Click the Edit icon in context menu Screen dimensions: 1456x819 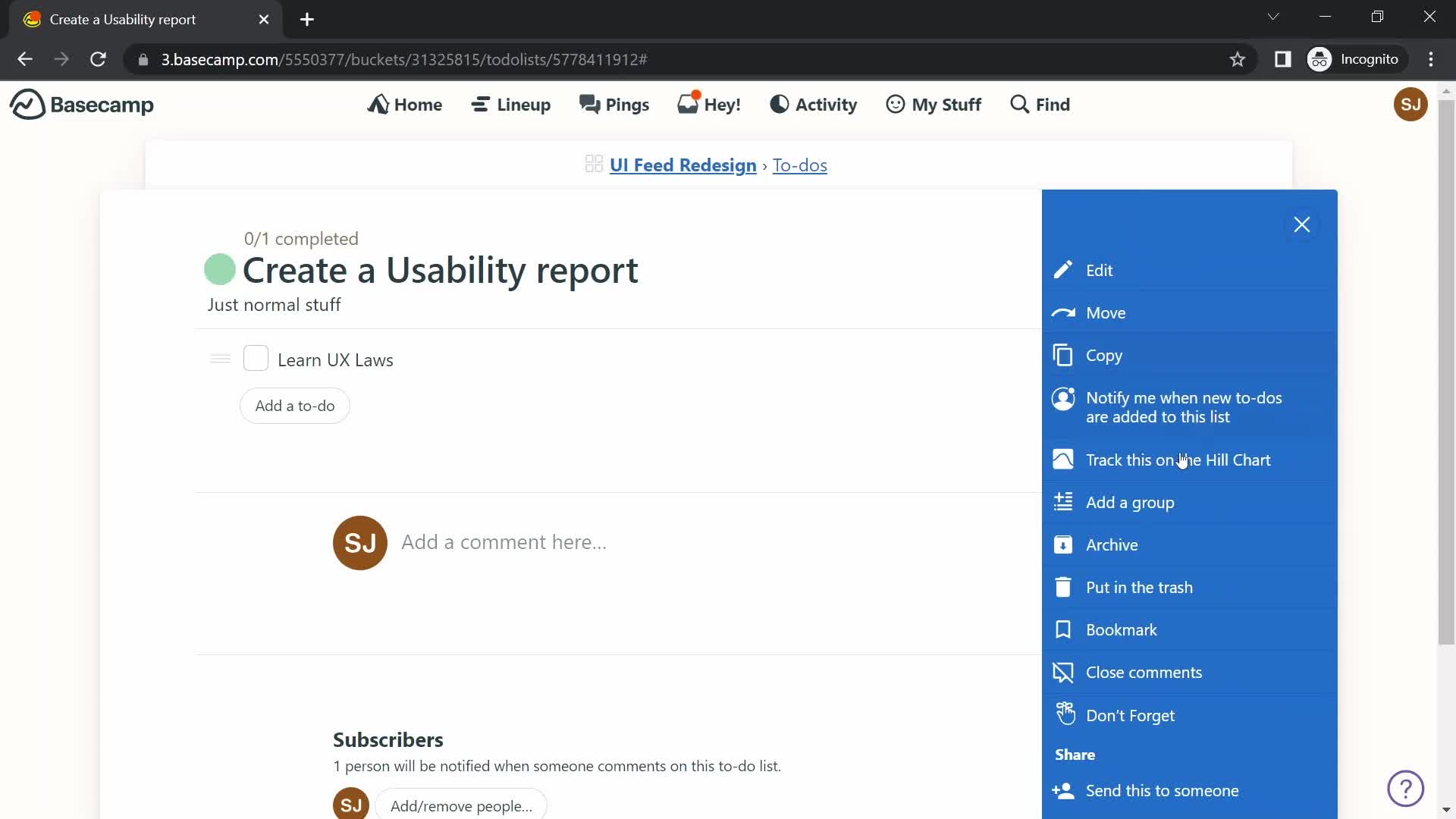tap(1063, 269)
